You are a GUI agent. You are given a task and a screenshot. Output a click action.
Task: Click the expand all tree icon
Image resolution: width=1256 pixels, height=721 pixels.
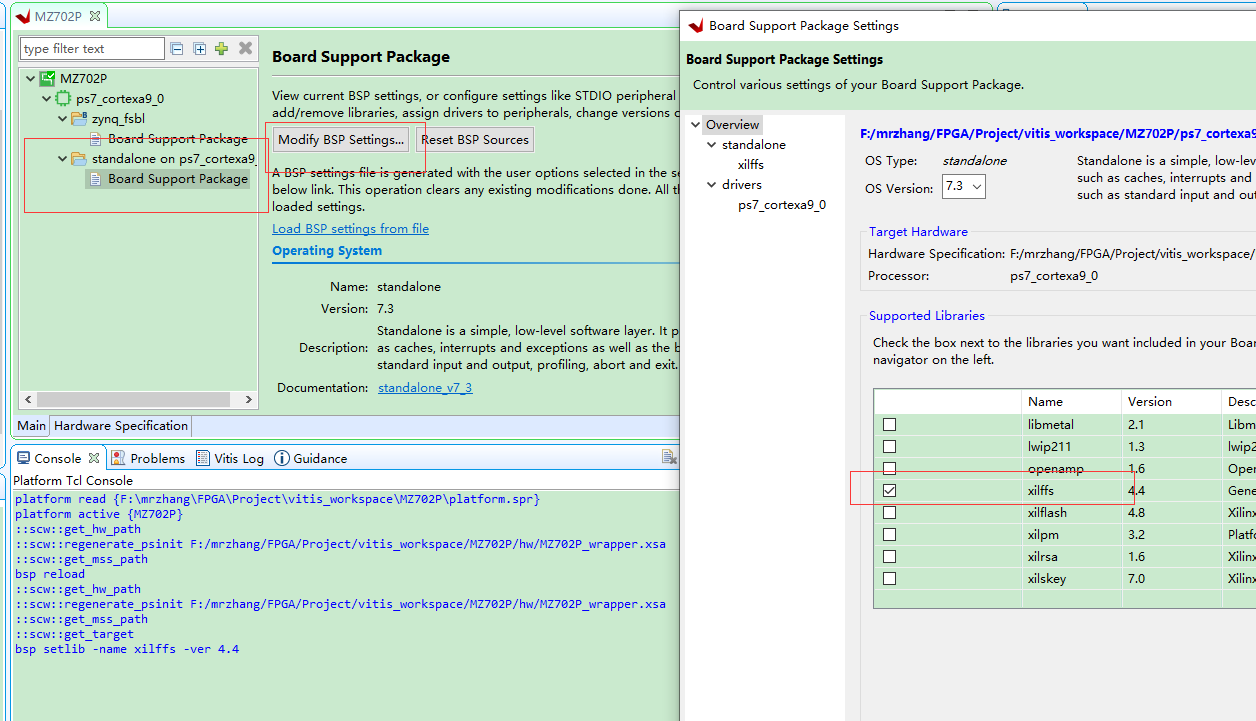199,48
